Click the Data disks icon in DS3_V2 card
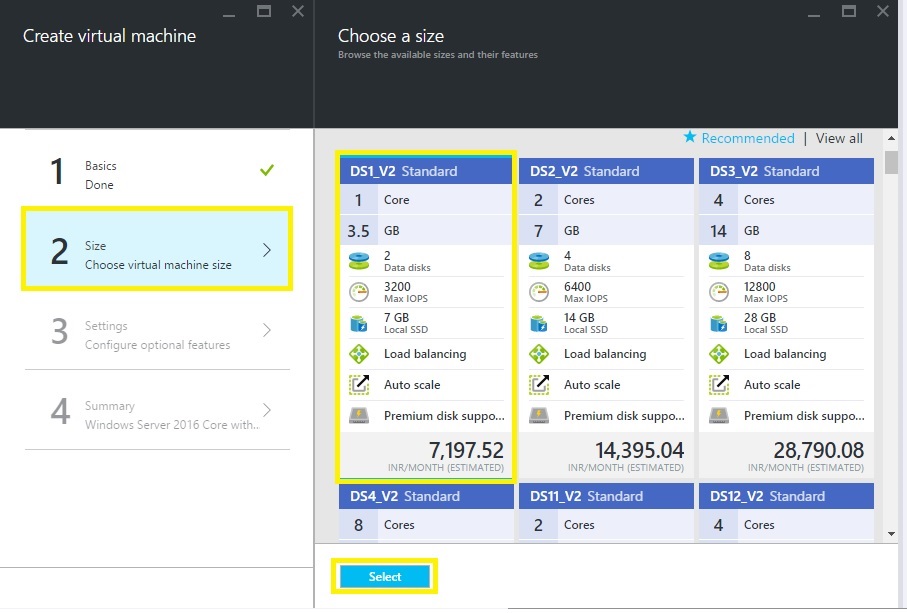907x613 pixels. click(718, 261)
